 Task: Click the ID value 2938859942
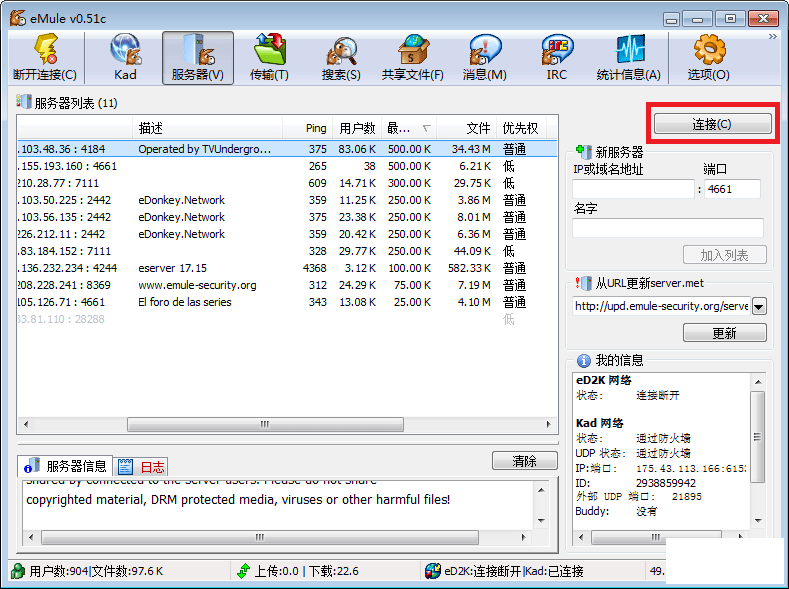pyautogui.click(x=666, y=483)
